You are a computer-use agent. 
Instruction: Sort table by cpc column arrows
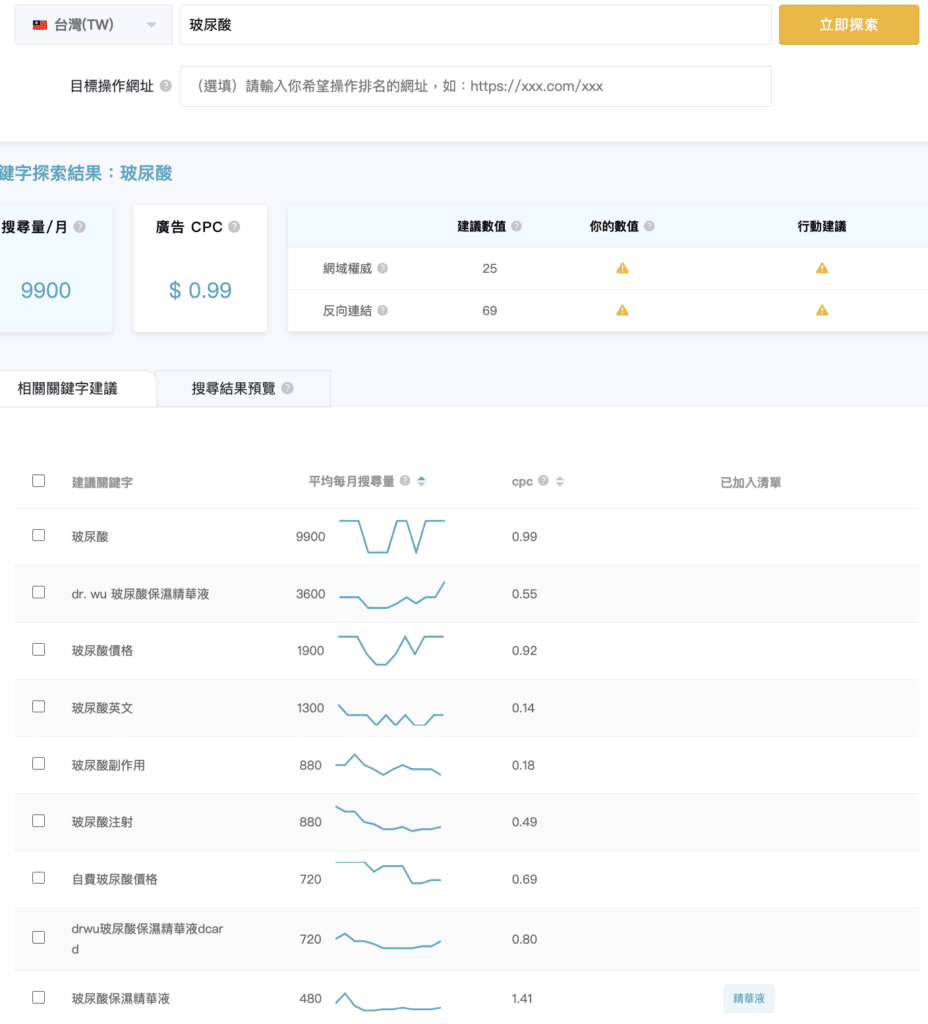[x=560, y=482]
